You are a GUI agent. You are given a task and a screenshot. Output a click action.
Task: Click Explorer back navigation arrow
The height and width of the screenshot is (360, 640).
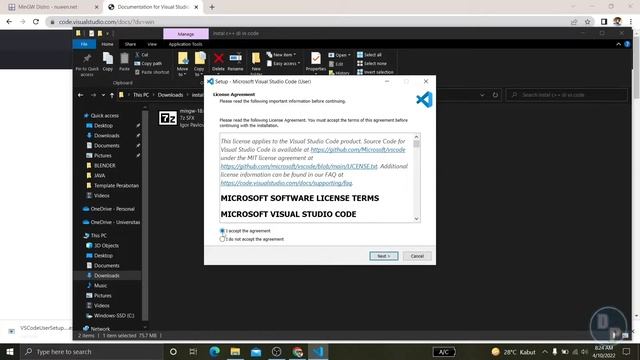81,95
